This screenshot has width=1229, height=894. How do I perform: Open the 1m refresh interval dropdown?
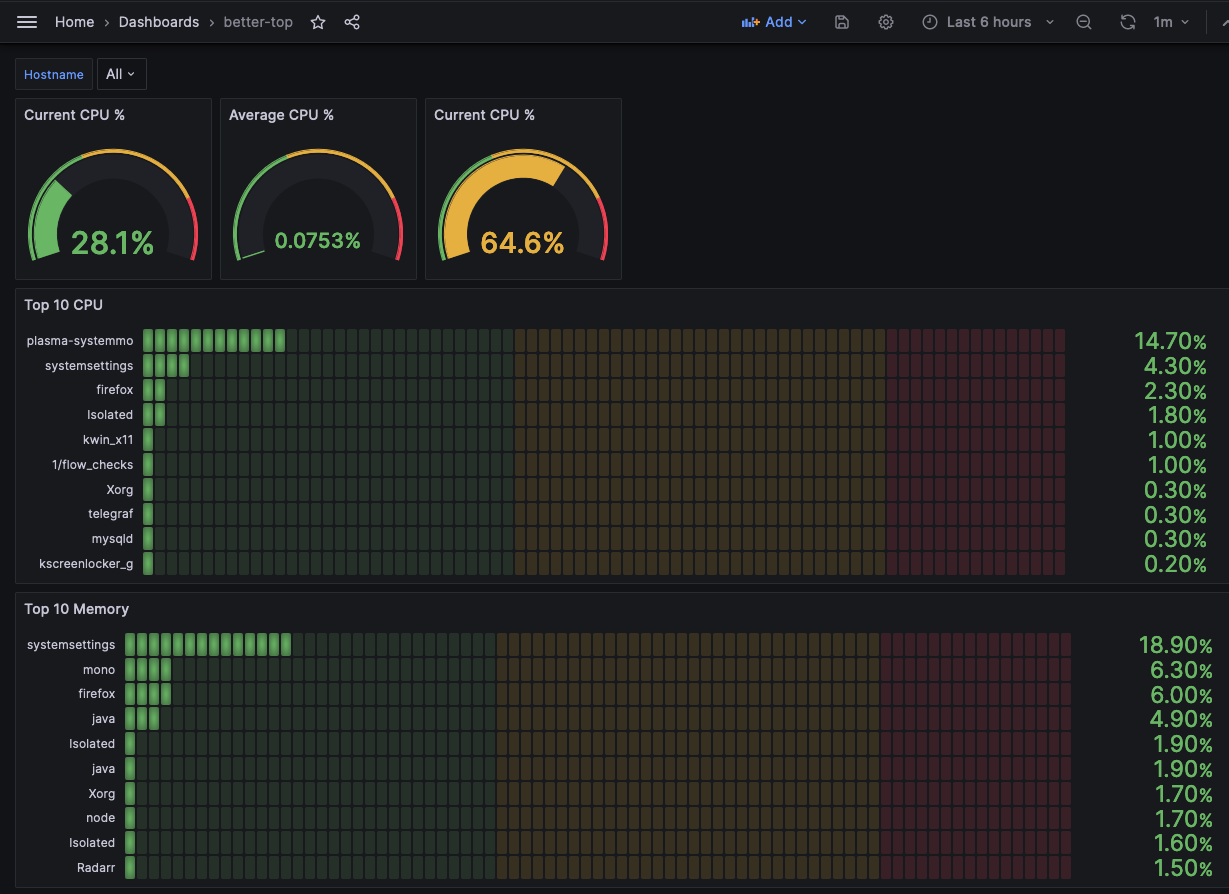click(1171, 22)
